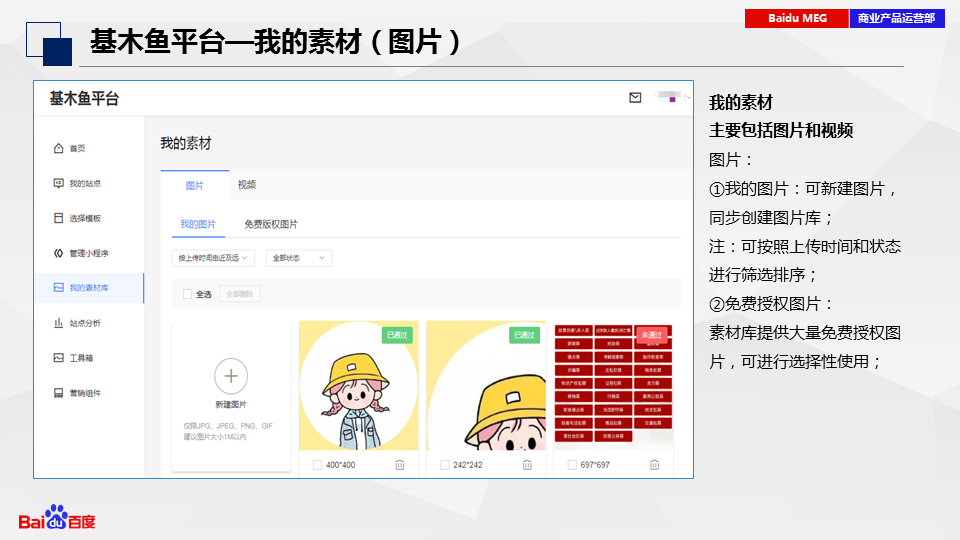Click the 主要包括图片和视频 text
The width and height of the screenshot is (960, 540).
pos(781,130)
